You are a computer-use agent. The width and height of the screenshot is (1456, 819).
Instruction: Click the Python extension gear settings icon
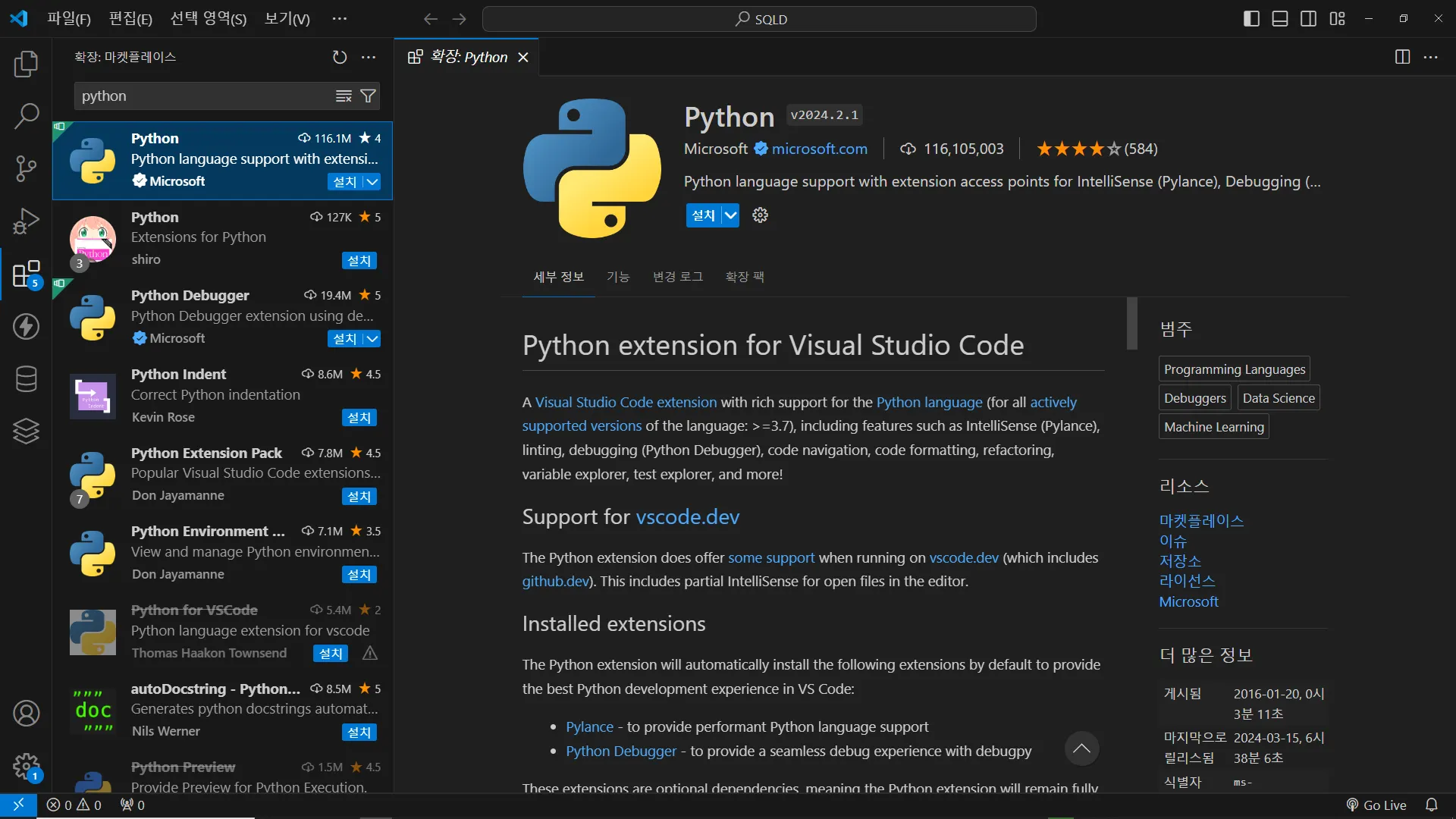click(760, 215)
